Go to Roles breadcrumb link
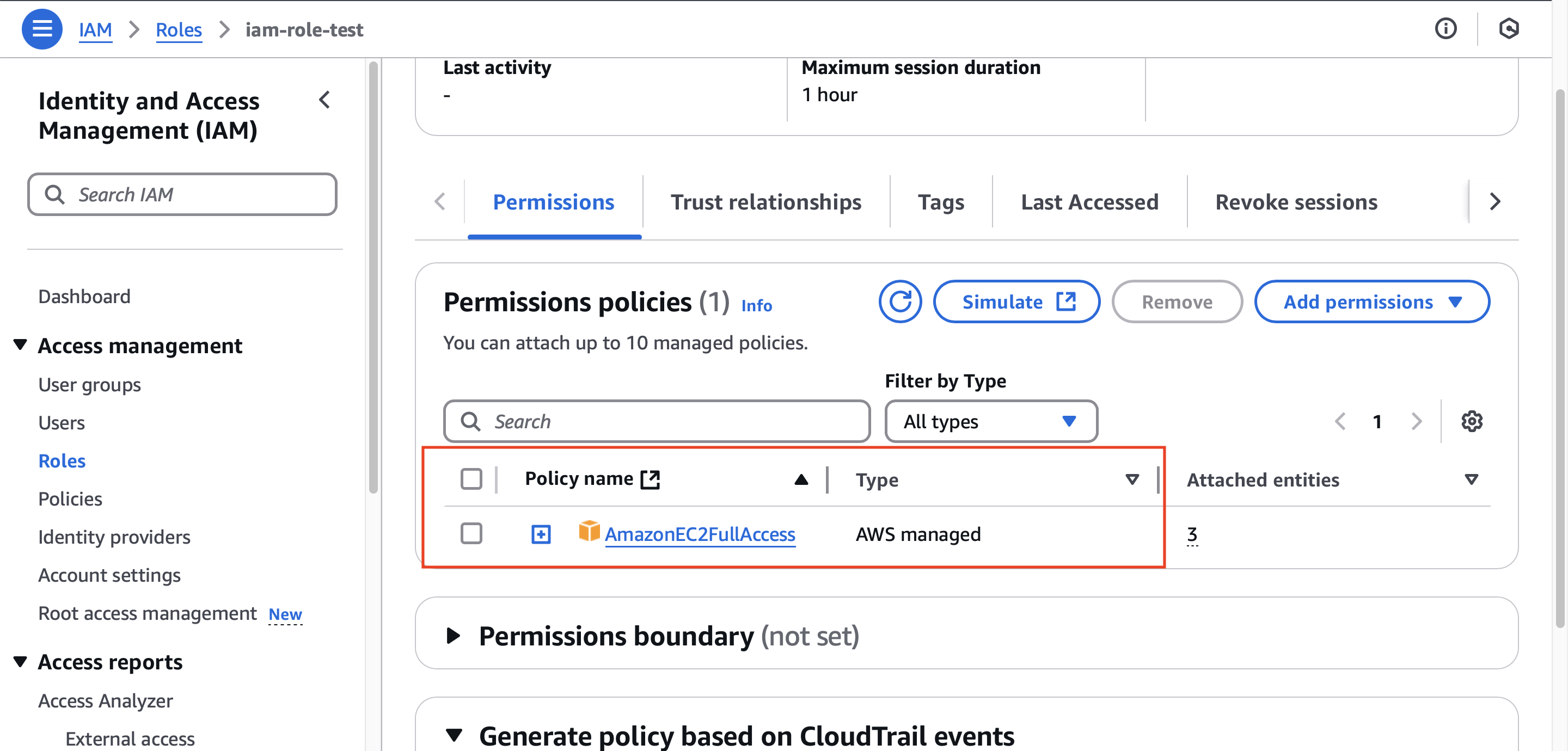Image resolution: width=1568 pixels, height=751 pixels. click(179, 29)
